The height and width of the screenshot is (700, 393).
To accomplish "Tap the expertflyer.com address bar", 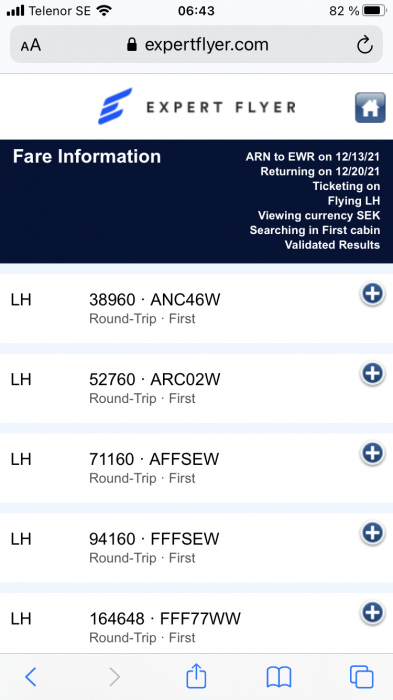I will (196, 45).
